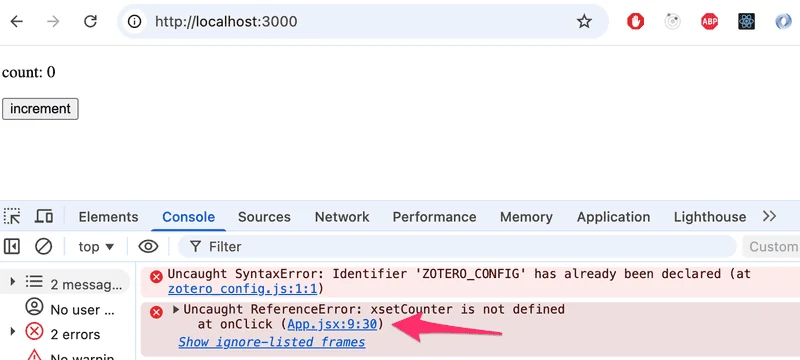Open the Lighthouse tab
Viewport: 800px width, 360px height.
pos(710,217)
